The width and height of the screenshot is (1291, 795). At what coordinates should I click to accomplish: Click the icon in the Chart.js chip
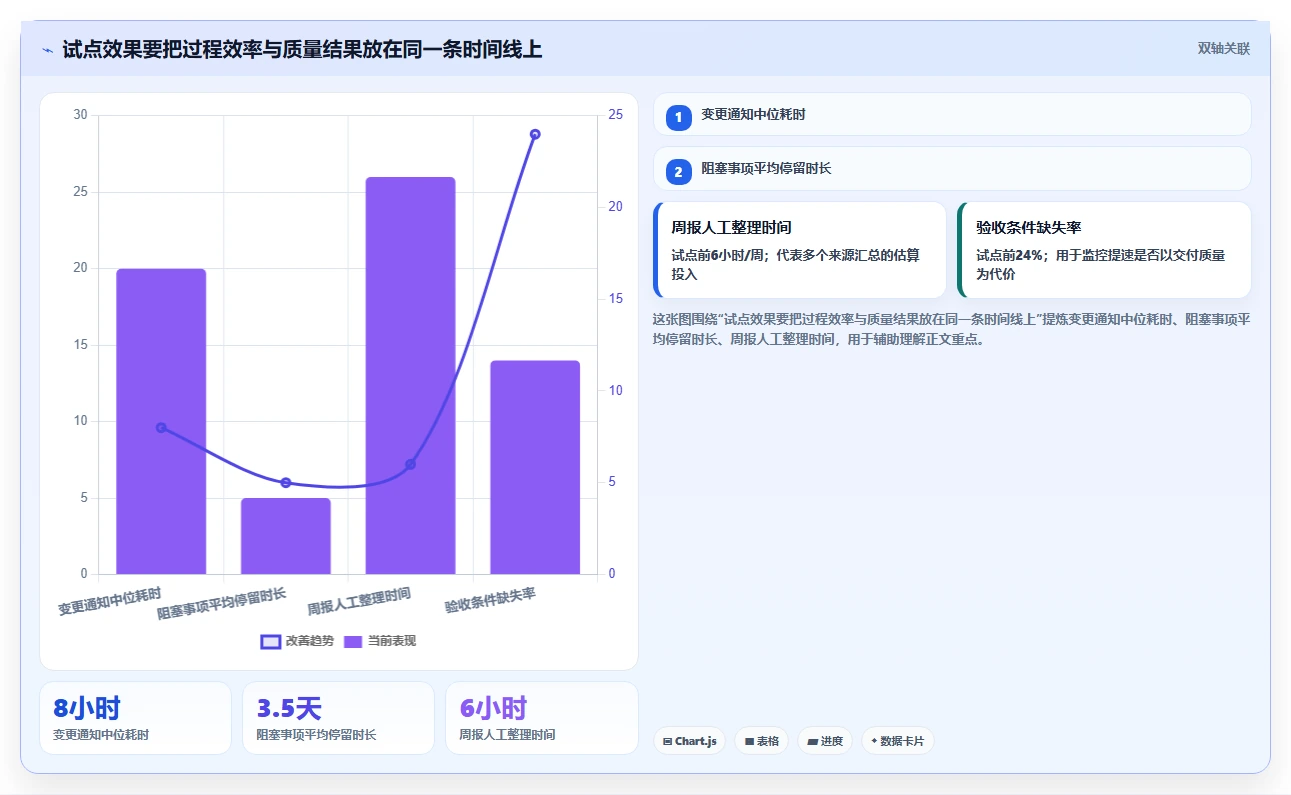click(x=667, y=742)
